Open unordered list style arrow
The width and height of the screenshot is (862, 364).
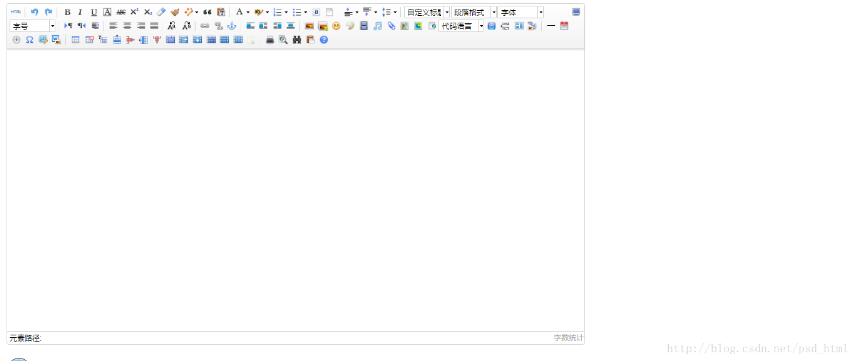[x=306, y=12]
